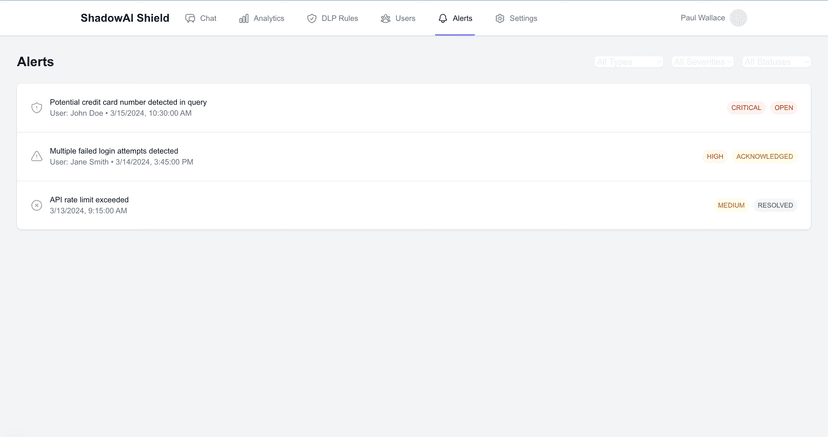Image resolution: width=828 pixels, height=437 pixels.
Task: Click circled X icon of API rate alert
Action: tap(36, 205)
